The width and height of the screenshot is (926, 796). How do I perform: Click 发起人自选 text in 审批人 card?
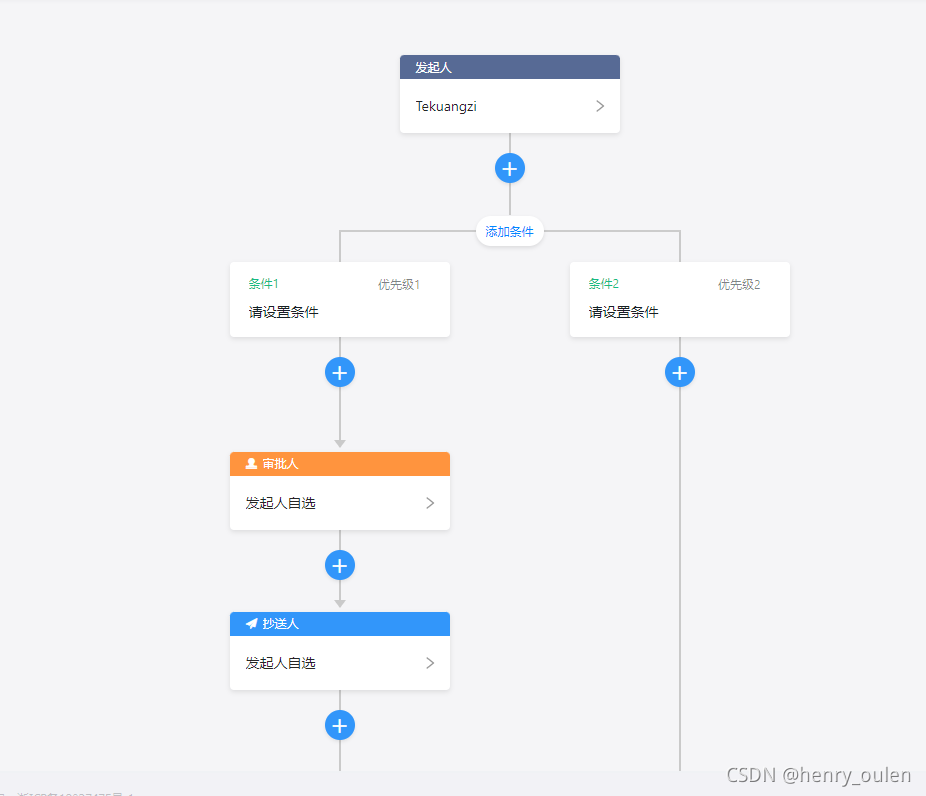pos(281,503)
